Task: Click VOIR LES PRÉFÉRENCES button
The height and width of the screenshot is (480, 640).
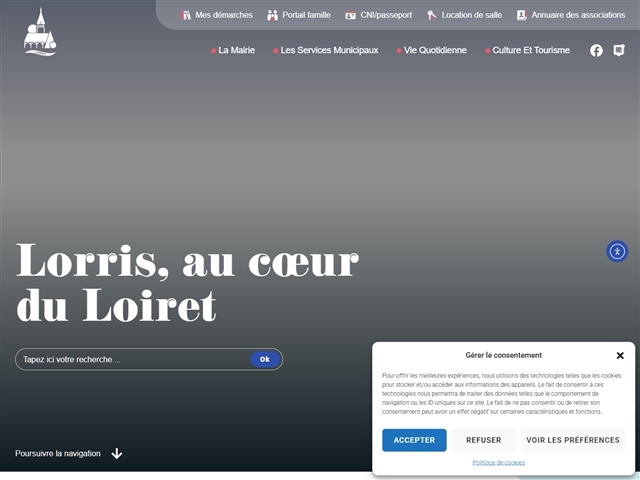Action: pyautogui.click(x=573, y=440)
